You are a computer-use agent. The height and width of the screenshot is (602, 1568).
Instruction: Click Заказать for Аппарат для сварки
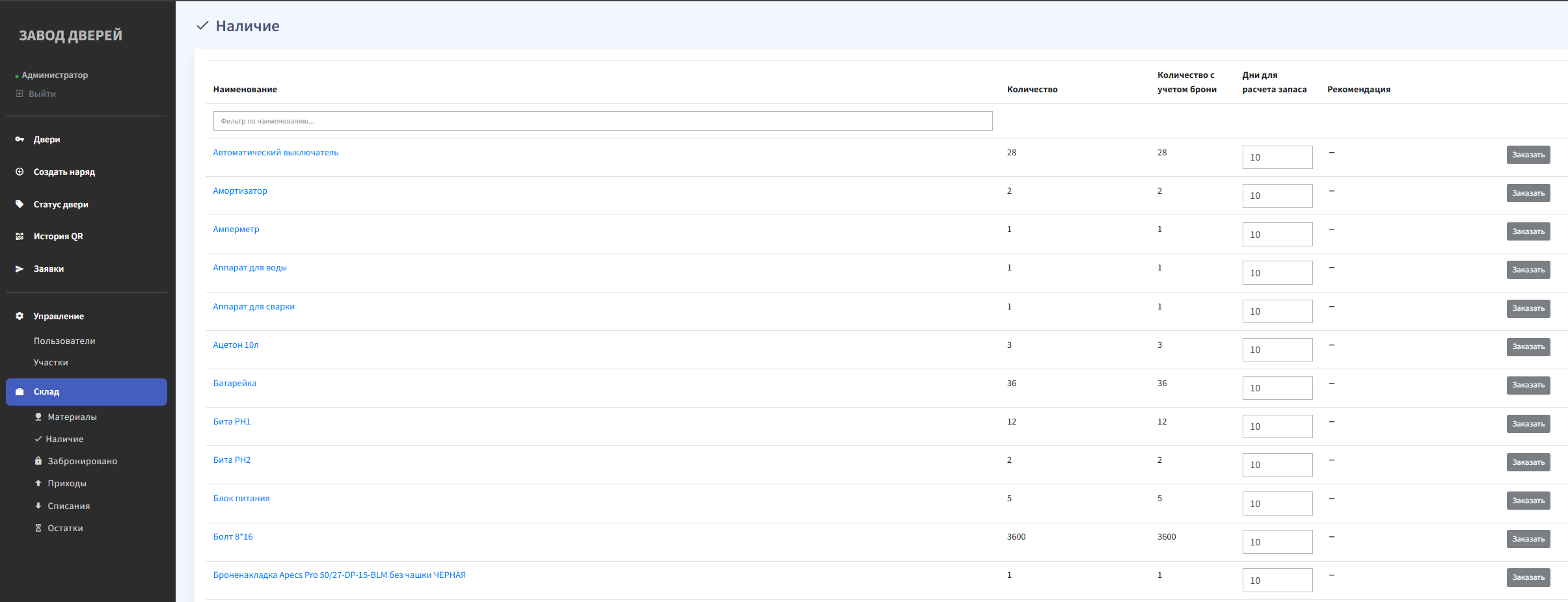point(1528,308)
